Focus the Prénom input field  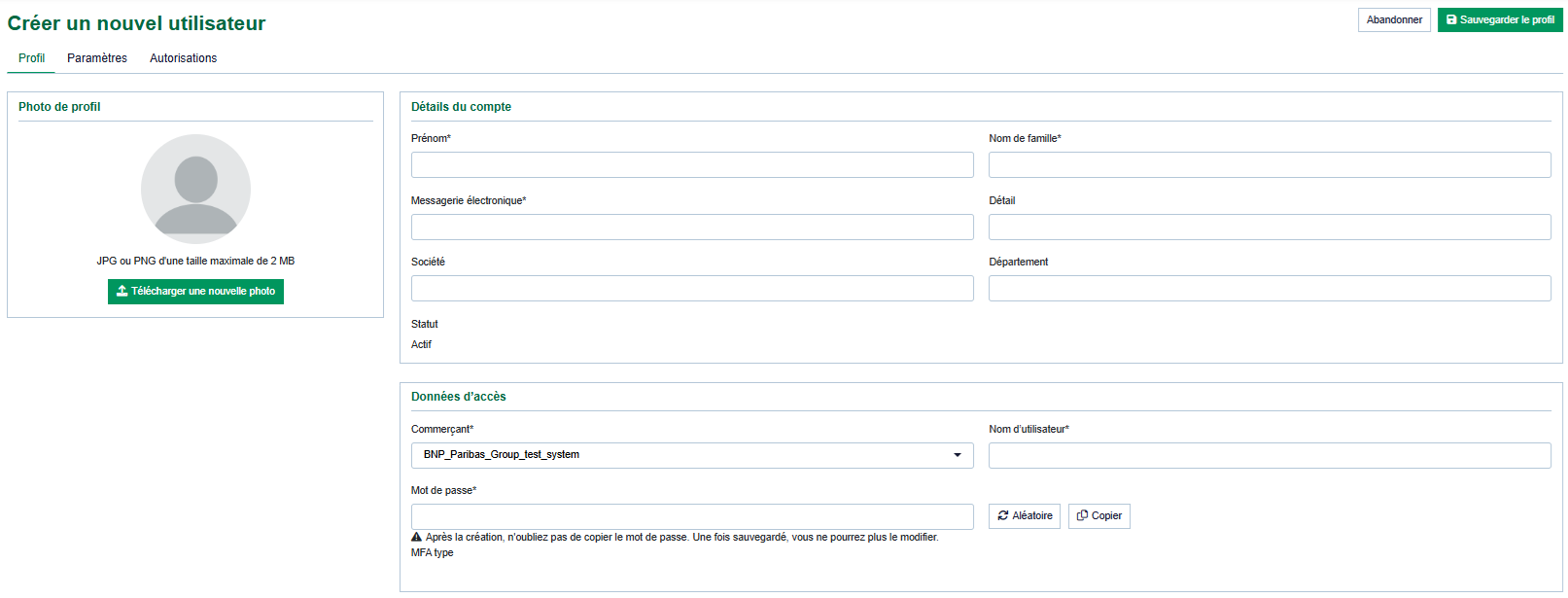pos(691,164)
